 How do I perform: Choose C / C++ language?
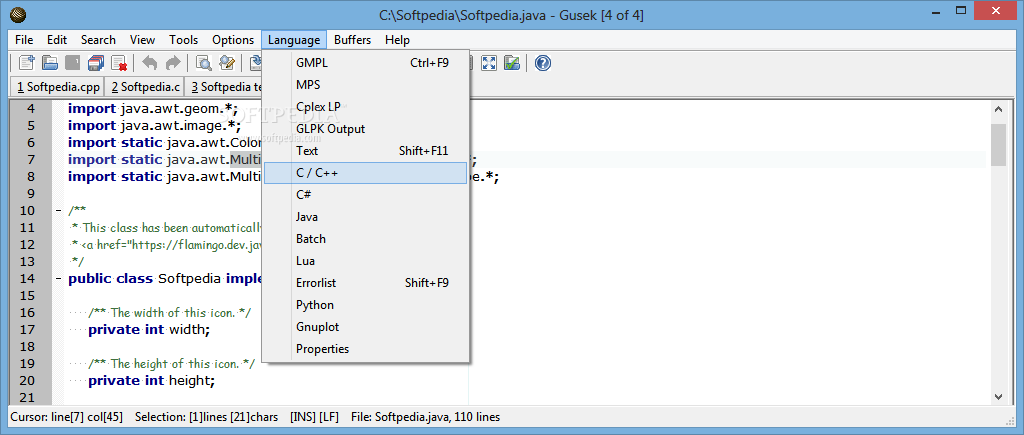click(x=365, y=173)
